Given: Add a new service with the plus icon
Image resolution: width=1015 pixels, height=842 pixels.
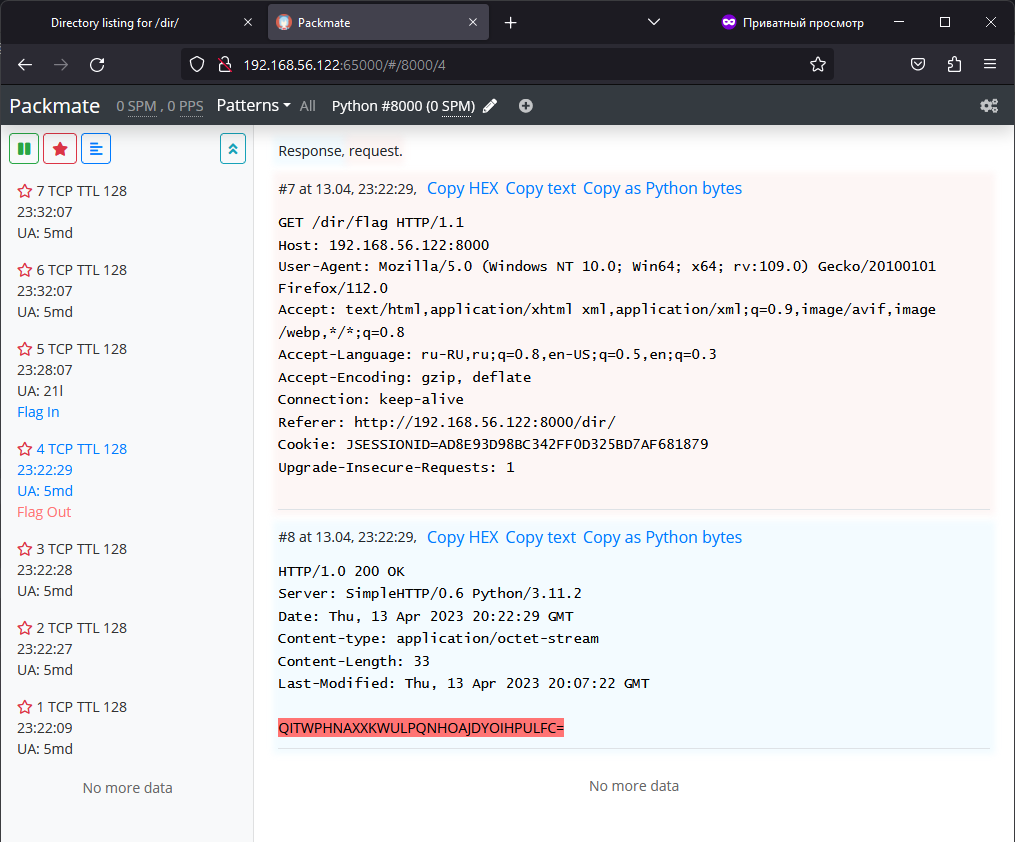Looking at the screenshot, I should (526, 106).
